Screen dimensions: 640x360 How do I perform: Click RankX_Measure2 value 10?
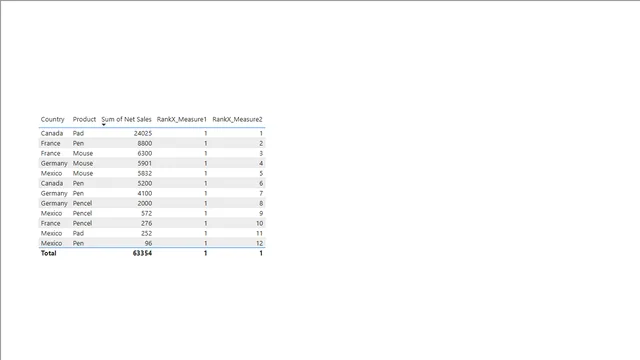coord(260,223)
